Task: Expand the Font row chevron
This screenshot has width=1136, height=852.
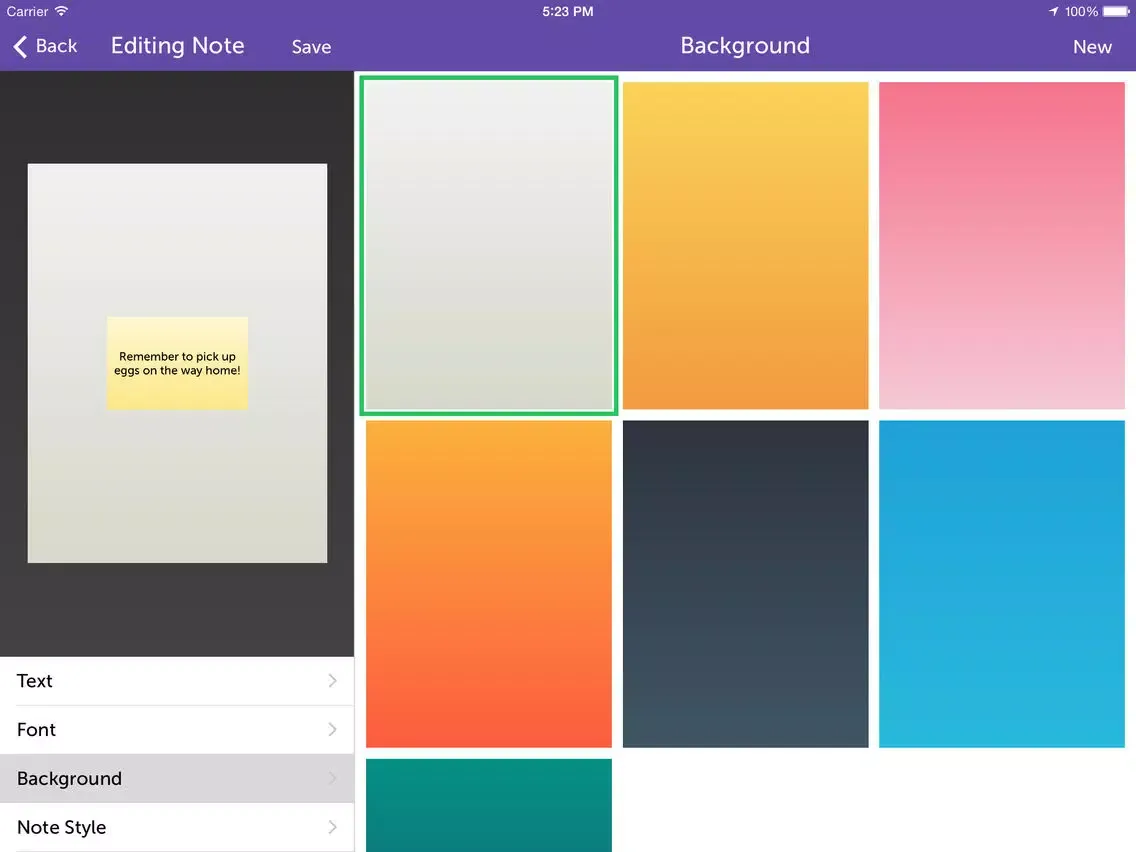Action: point(333,729)
